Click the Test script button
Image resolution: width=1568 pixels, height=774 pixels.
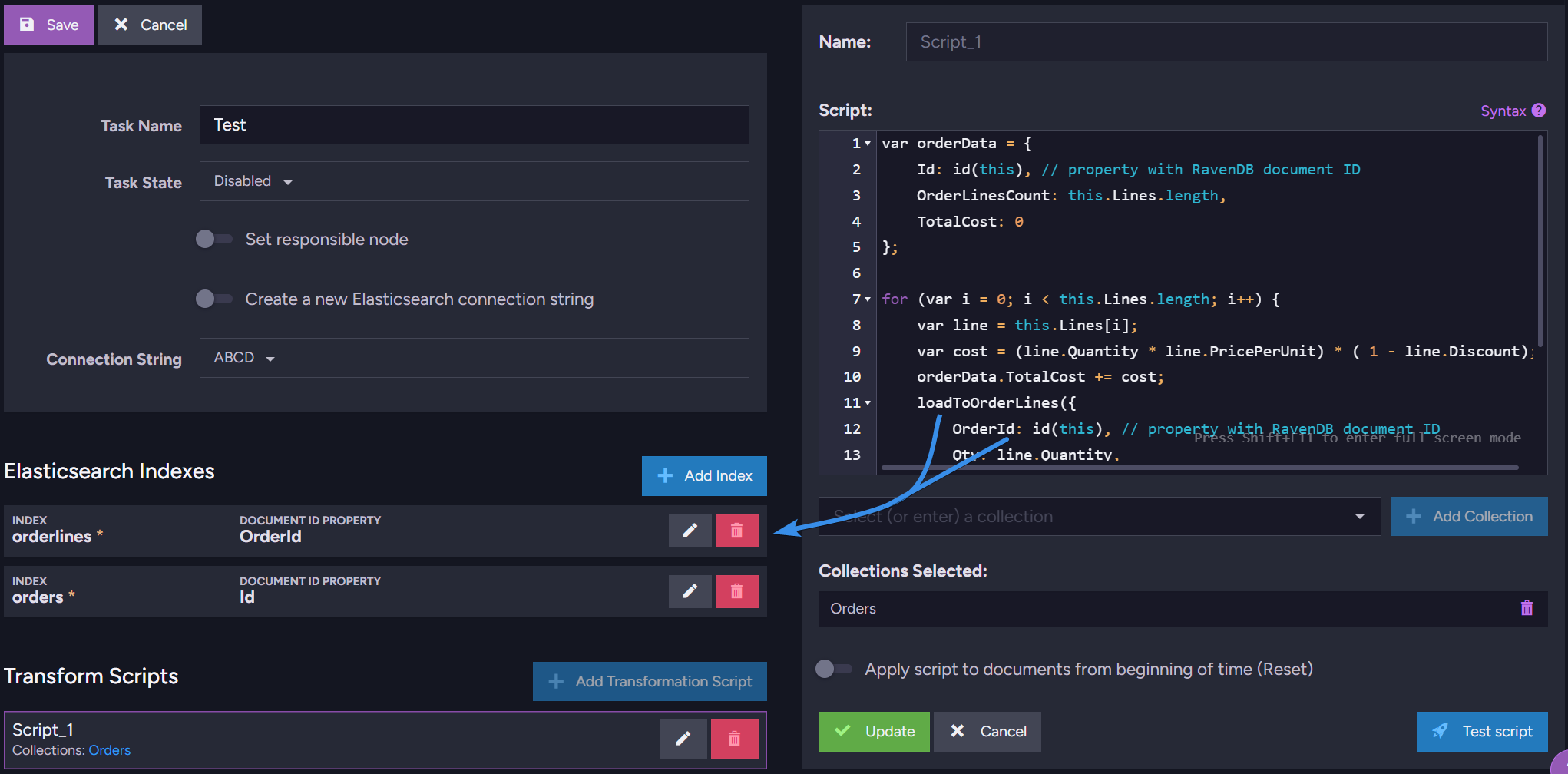pyautogui.click(x=1482, y=732)
